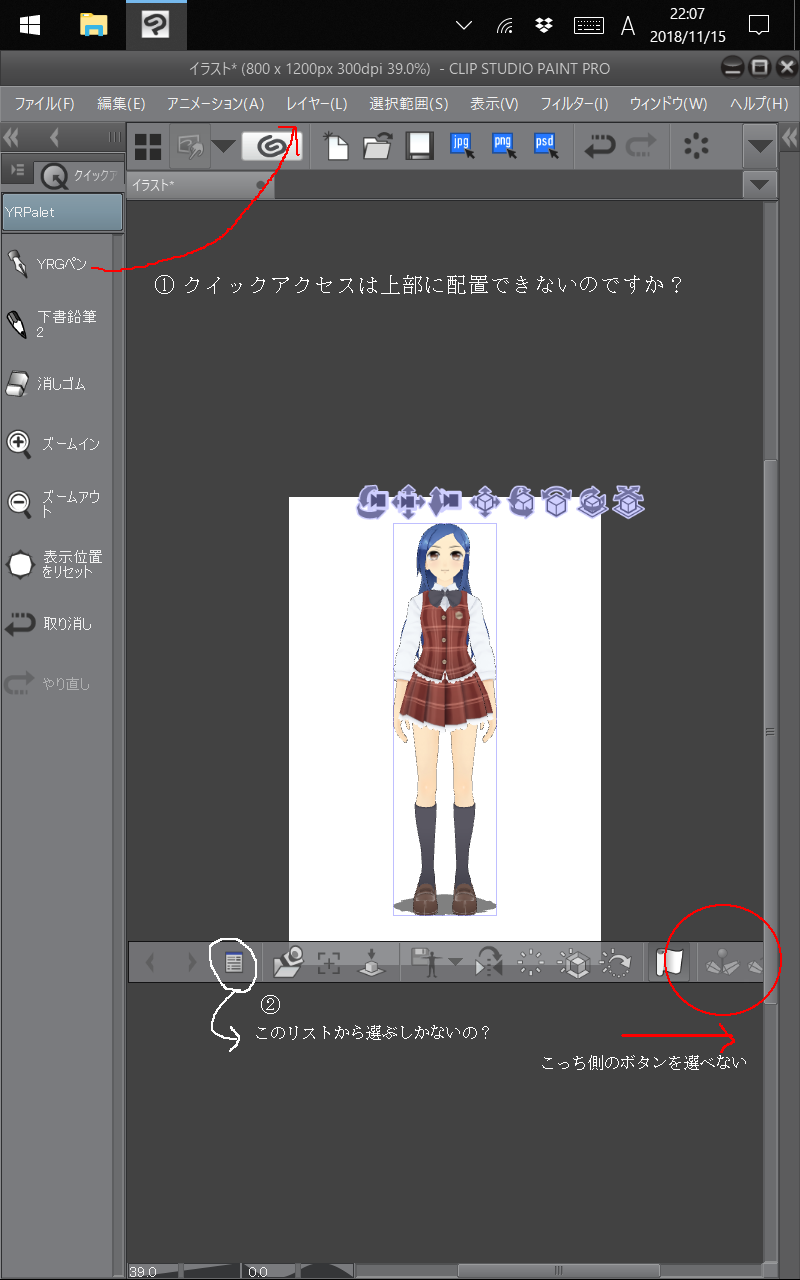Click flip pose horizontally icon
This screenshot has width=800, height=1280.
(x=490, y=963)
